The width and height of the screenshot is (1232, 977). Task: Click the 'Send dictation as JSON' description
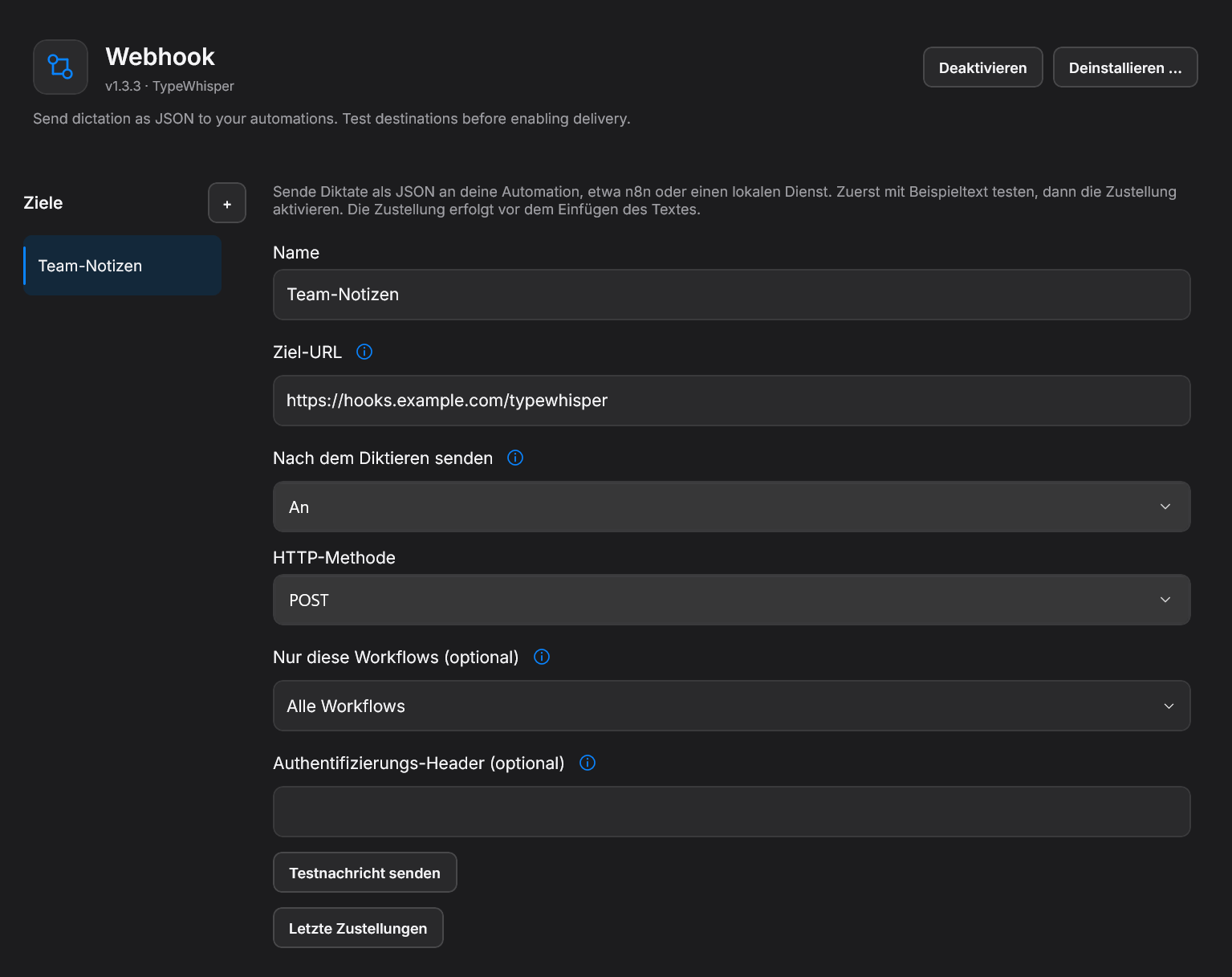(x=331, y=119)
